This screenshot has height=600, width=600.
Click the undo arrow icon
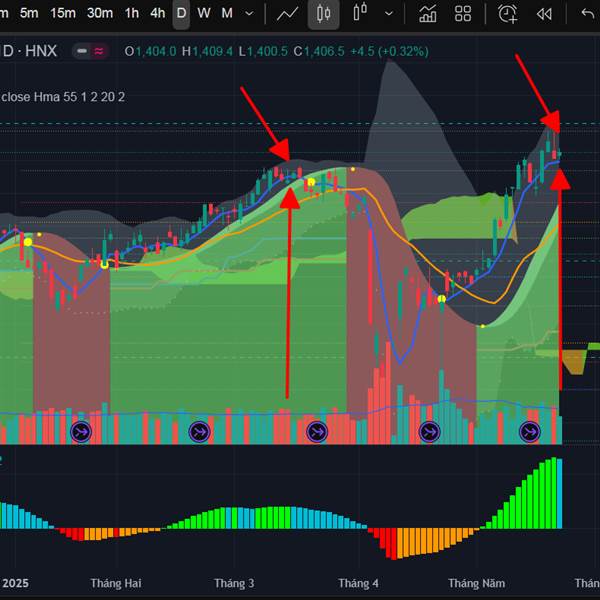tap(587, 14)
